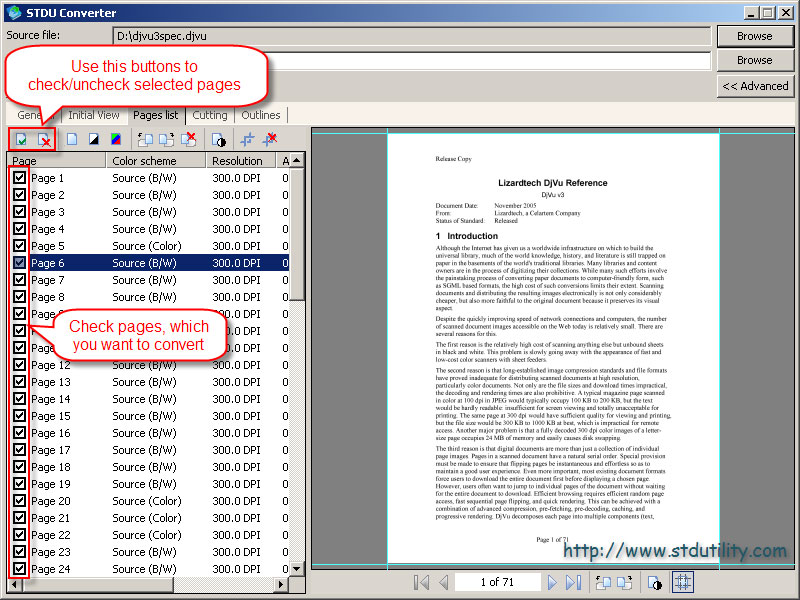Screen dimensions: 800x600
Task: Click horizontal scroll right arrow
Action: tap(281, 584)
